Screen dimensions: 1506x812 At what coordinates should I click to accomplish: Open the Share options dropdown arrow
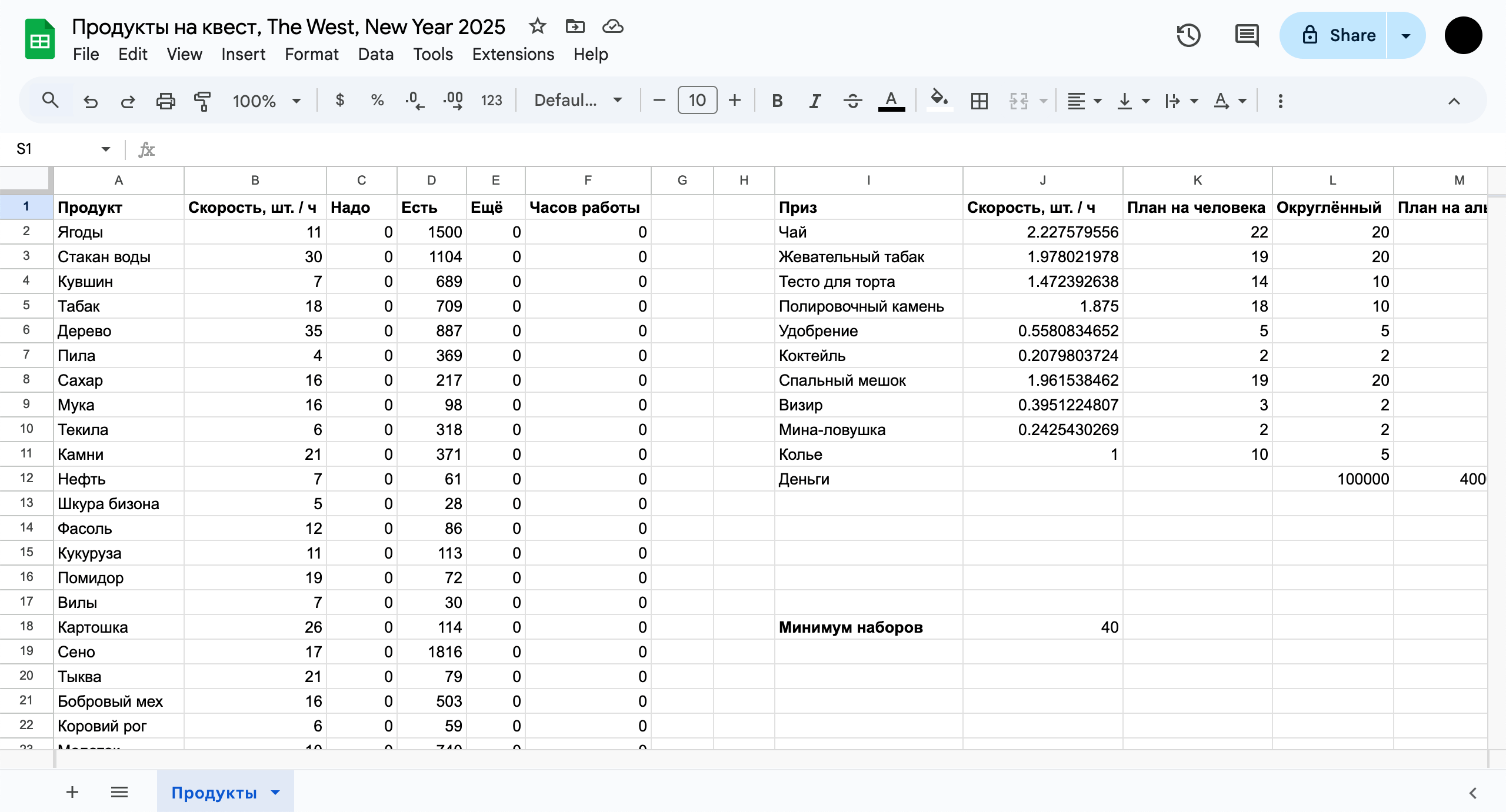point(1406,35)
